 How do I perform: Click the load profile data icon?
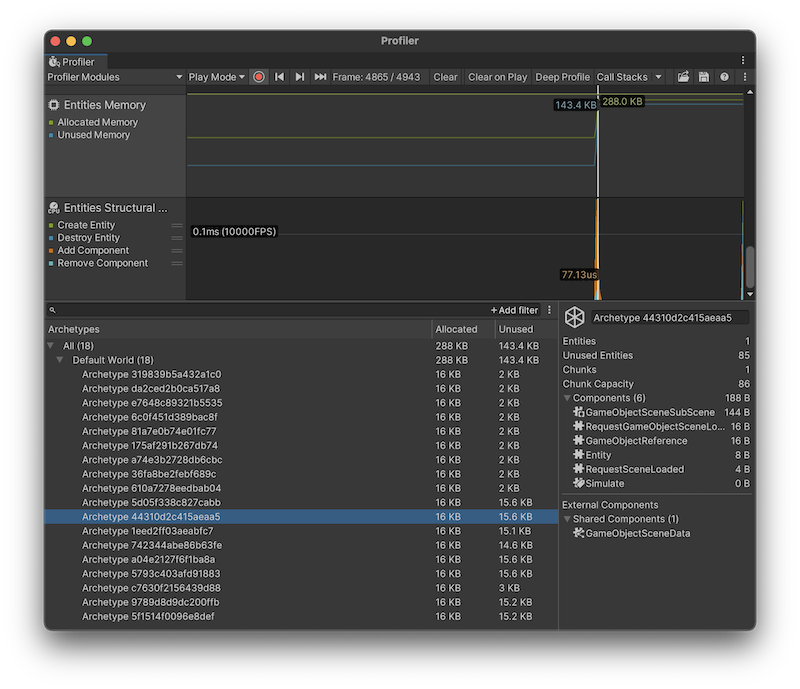(684, 76)
